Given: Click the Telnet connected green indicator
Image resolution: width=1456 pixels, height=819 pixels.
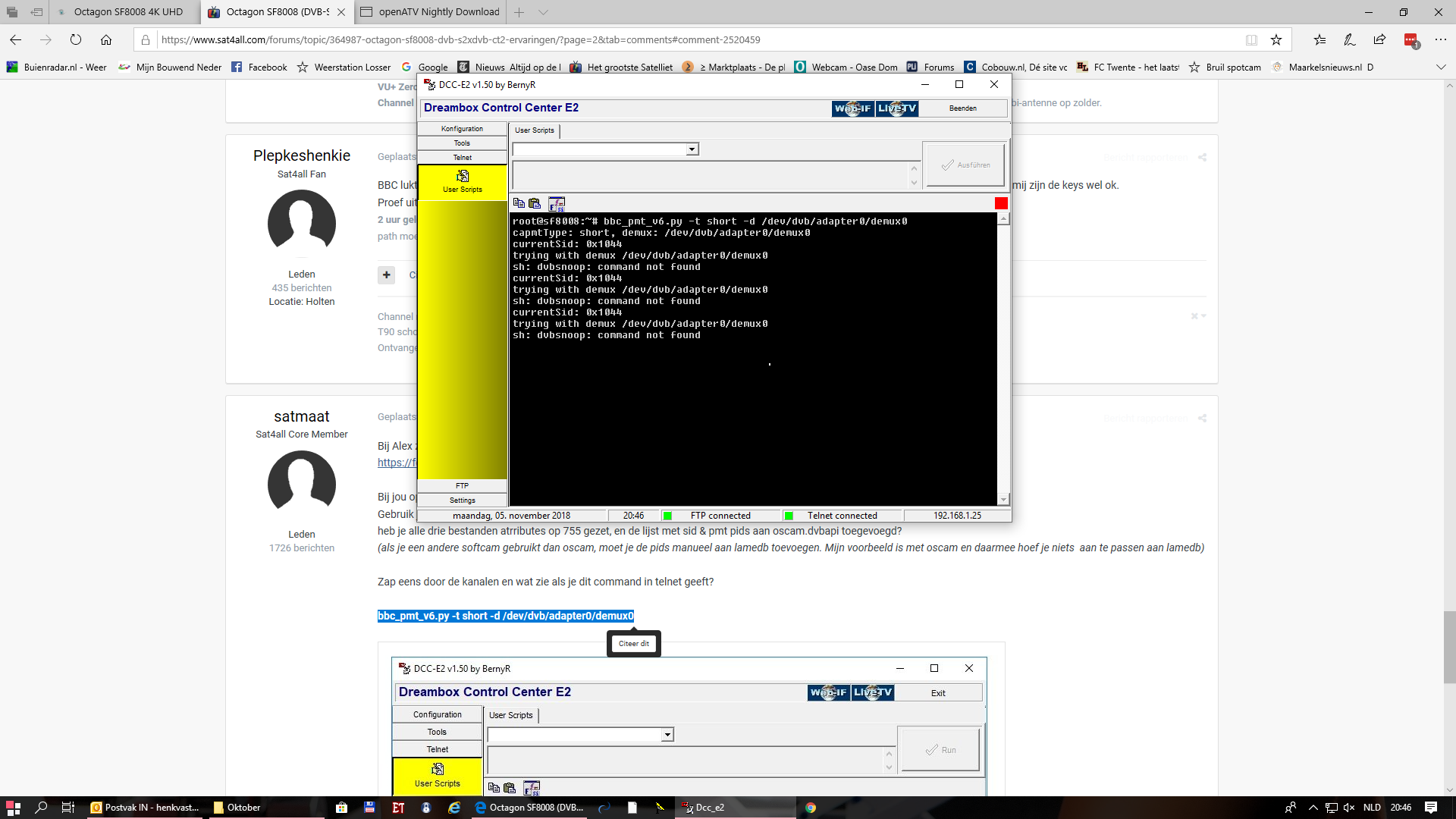Looking at the screenshot, I should click(x=789, y=516).
